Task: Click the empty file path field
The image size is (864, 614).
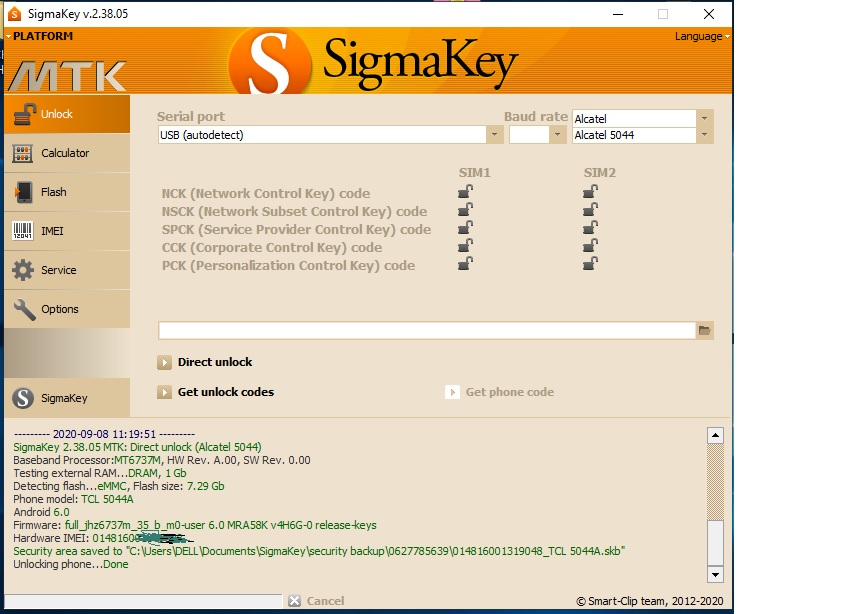Action: pyautogui.click(x=427, y=331)
